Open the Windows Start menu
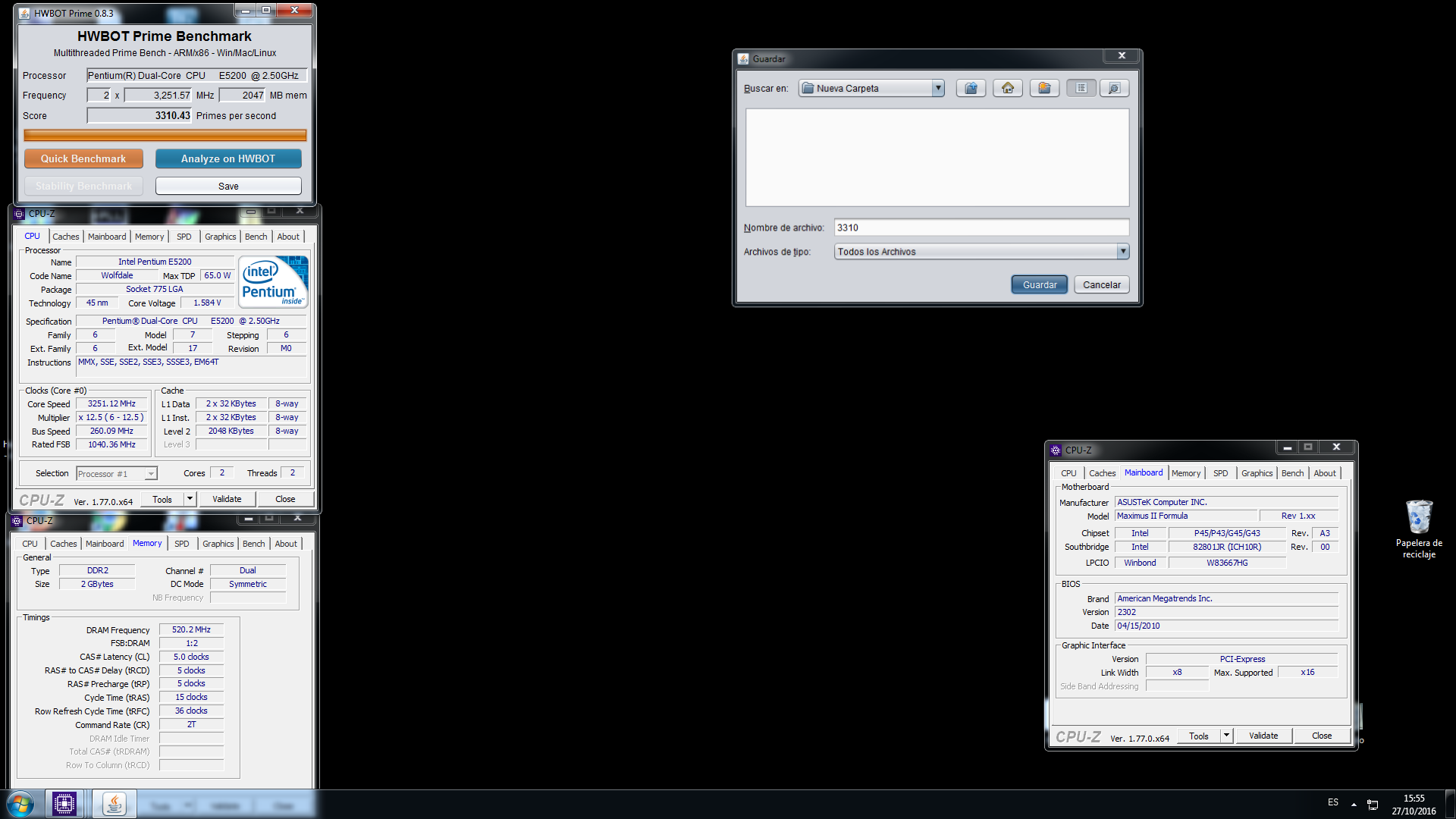This screenshot has height=819, width=1456. click(20, 804)
